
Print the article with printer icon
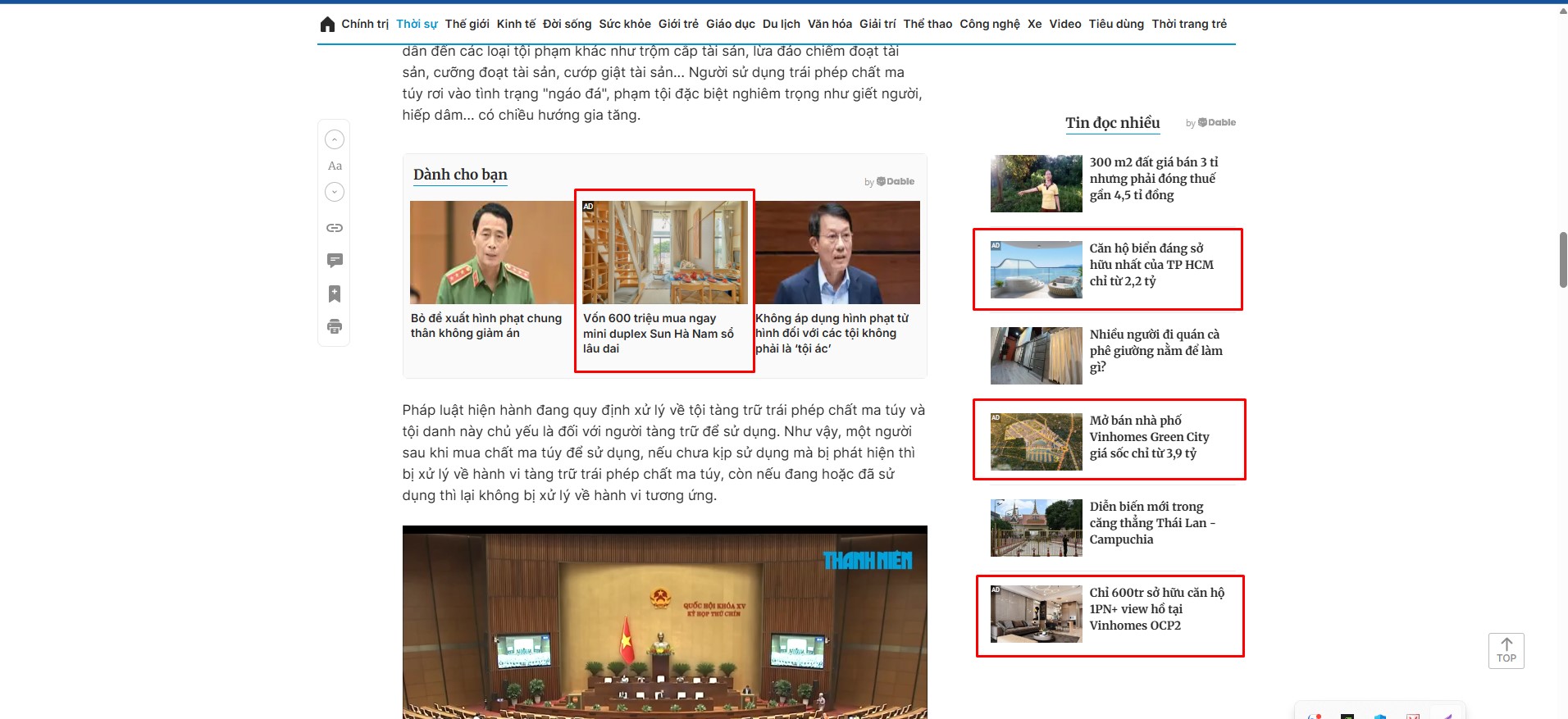click(335, 326)
